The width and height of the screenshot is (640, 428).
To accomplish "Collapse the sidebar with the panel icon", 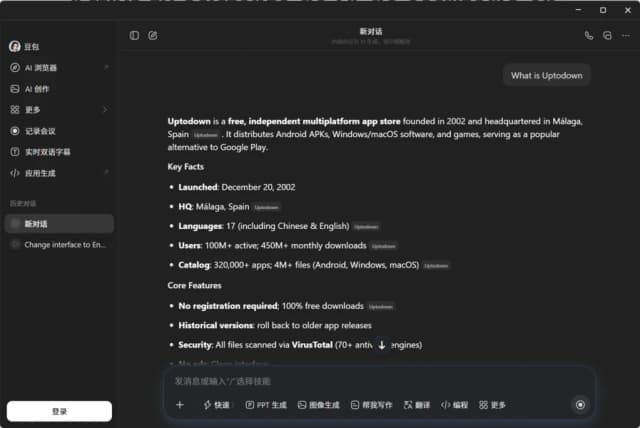I will point(134,35).
